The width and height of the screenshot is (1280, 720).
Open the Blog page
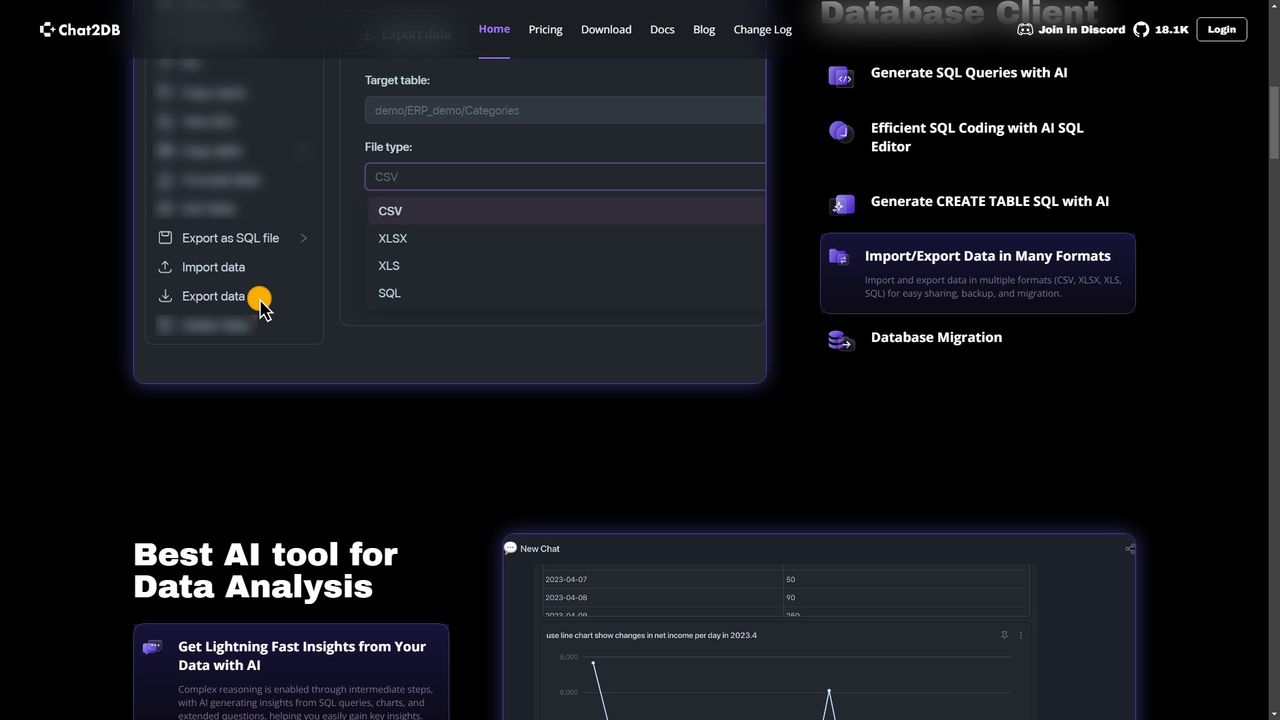[704, 29]
